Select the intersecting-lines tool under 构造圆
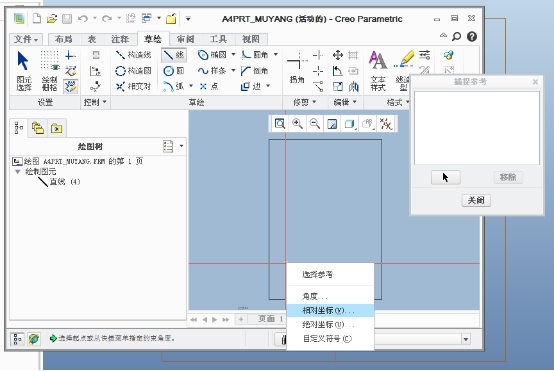 [133, 86]
